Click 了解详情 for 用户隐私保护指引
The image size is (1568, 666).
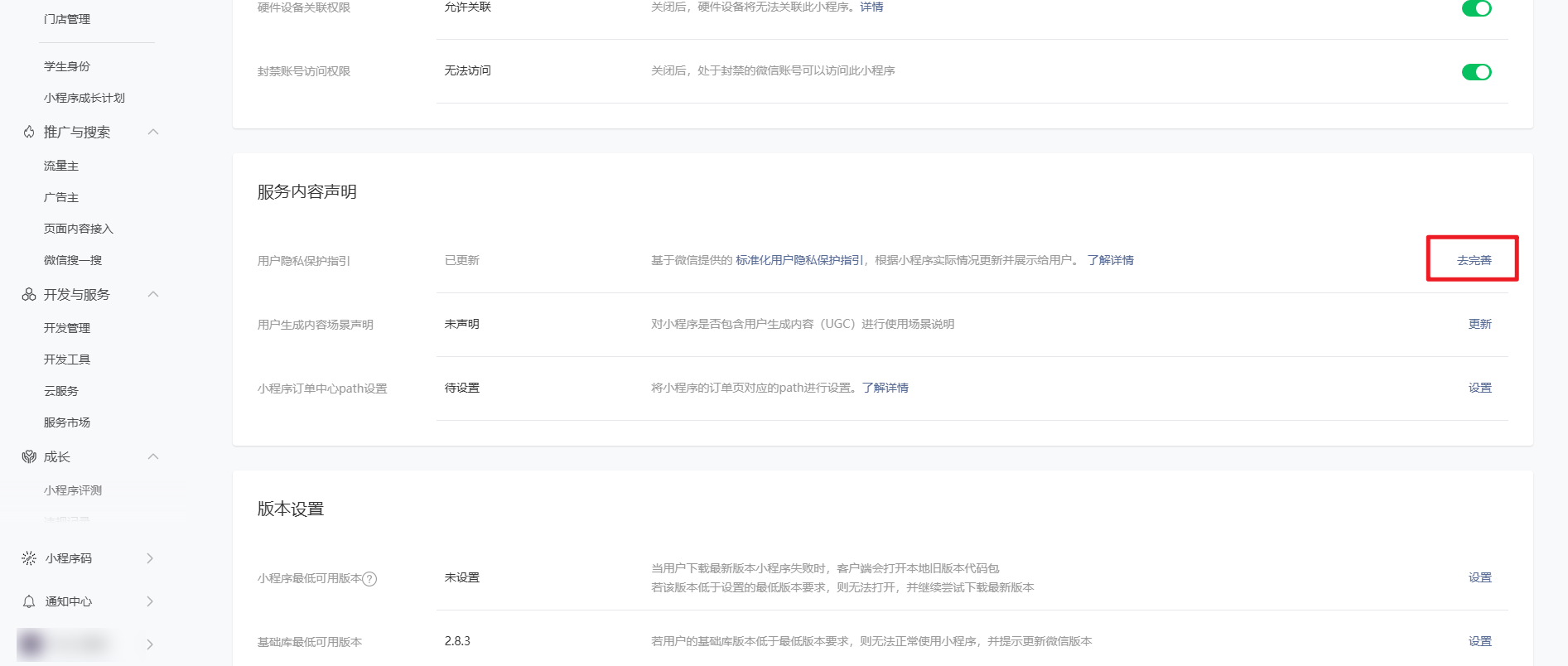tap(1111, 260)
